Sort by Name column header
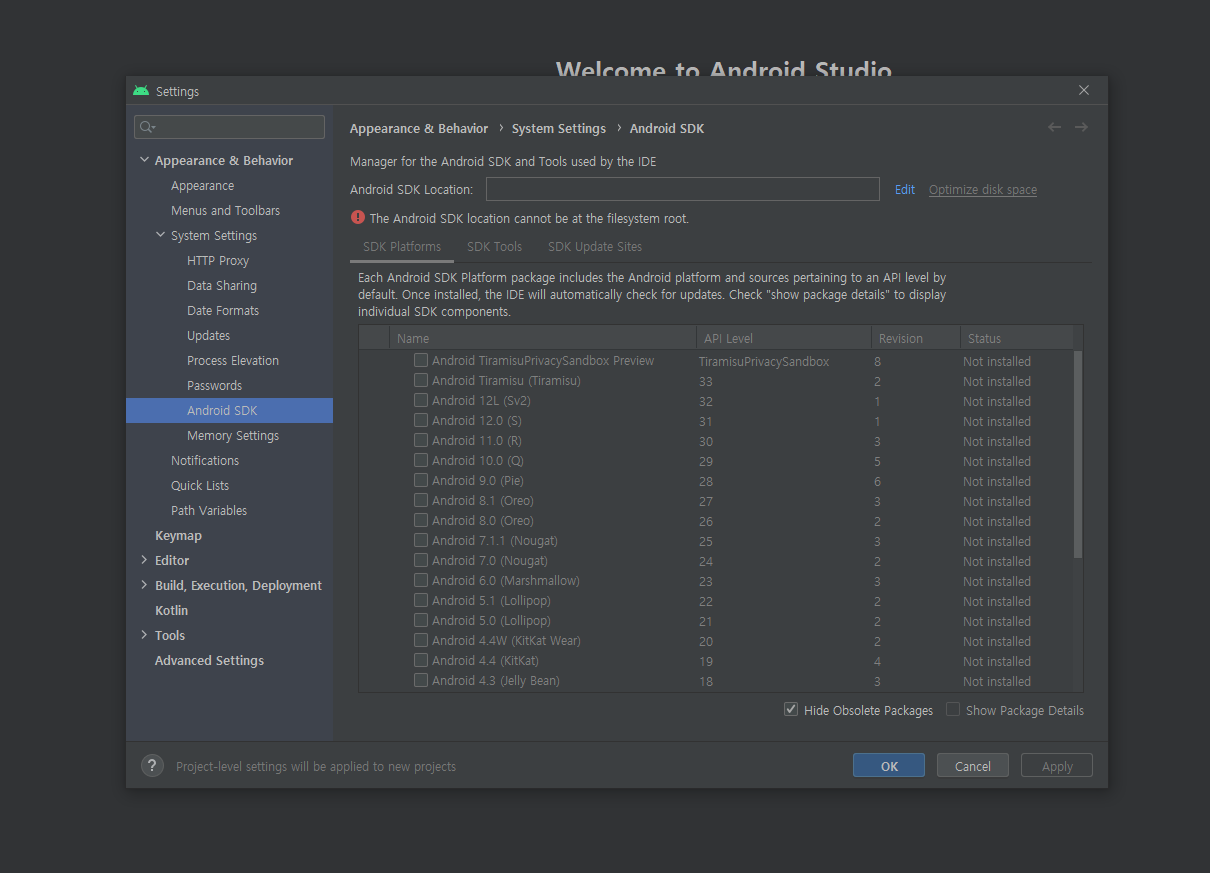 click(x=543, y=338)
